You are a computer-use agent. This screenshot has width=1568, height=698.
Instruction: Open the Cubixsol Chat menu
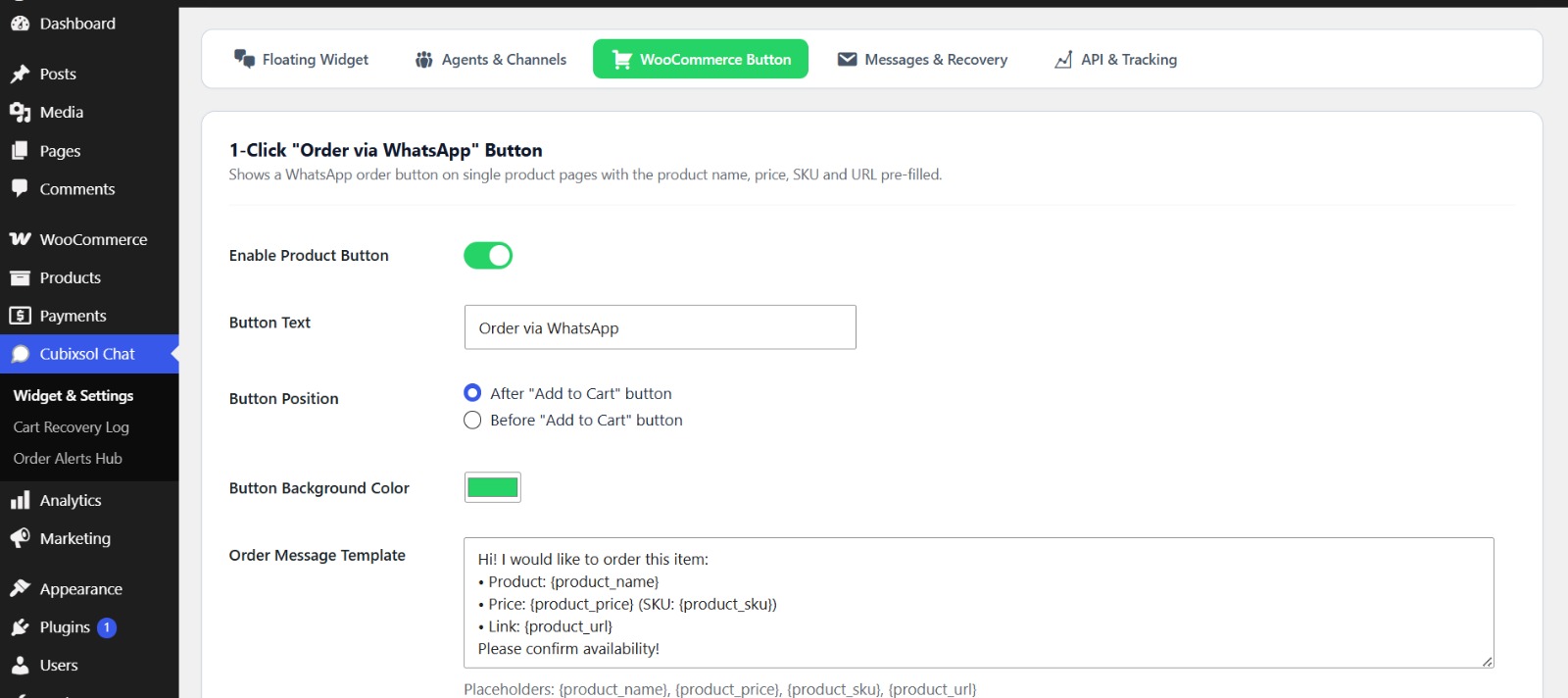coord(89,354)
